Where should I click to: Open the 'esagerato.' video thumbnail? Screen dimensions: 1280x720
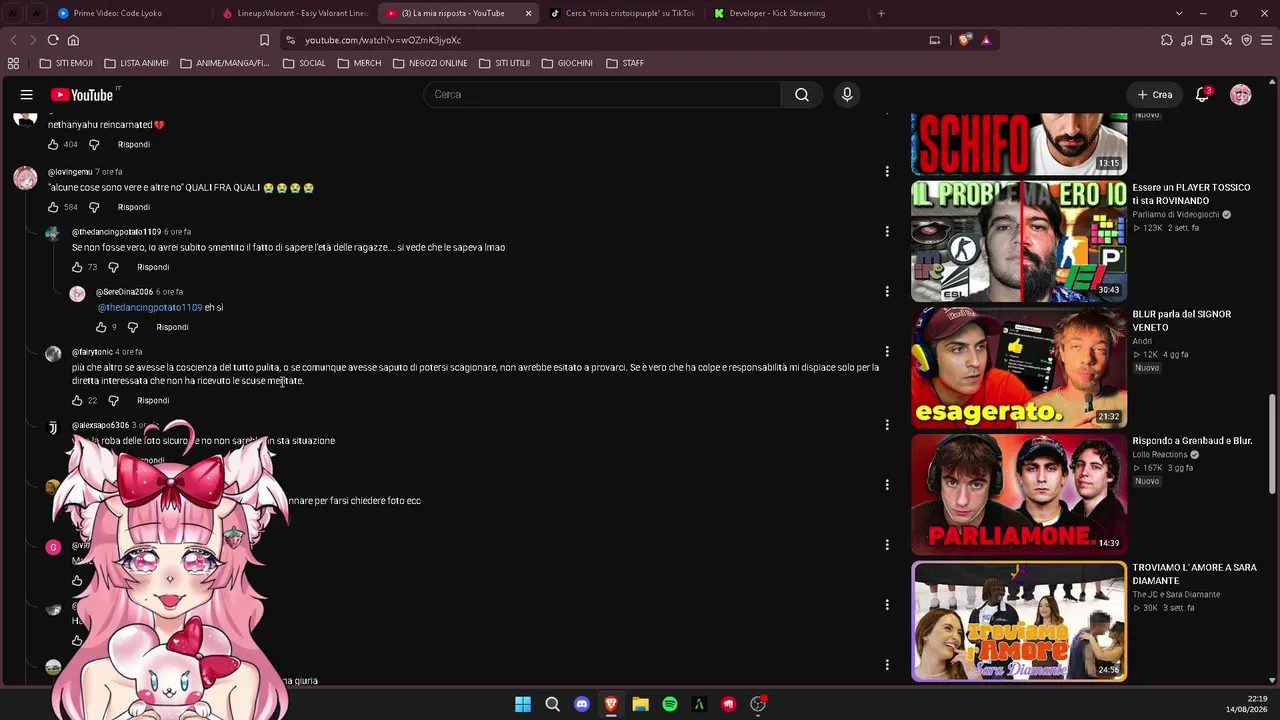click(1019, 368)
